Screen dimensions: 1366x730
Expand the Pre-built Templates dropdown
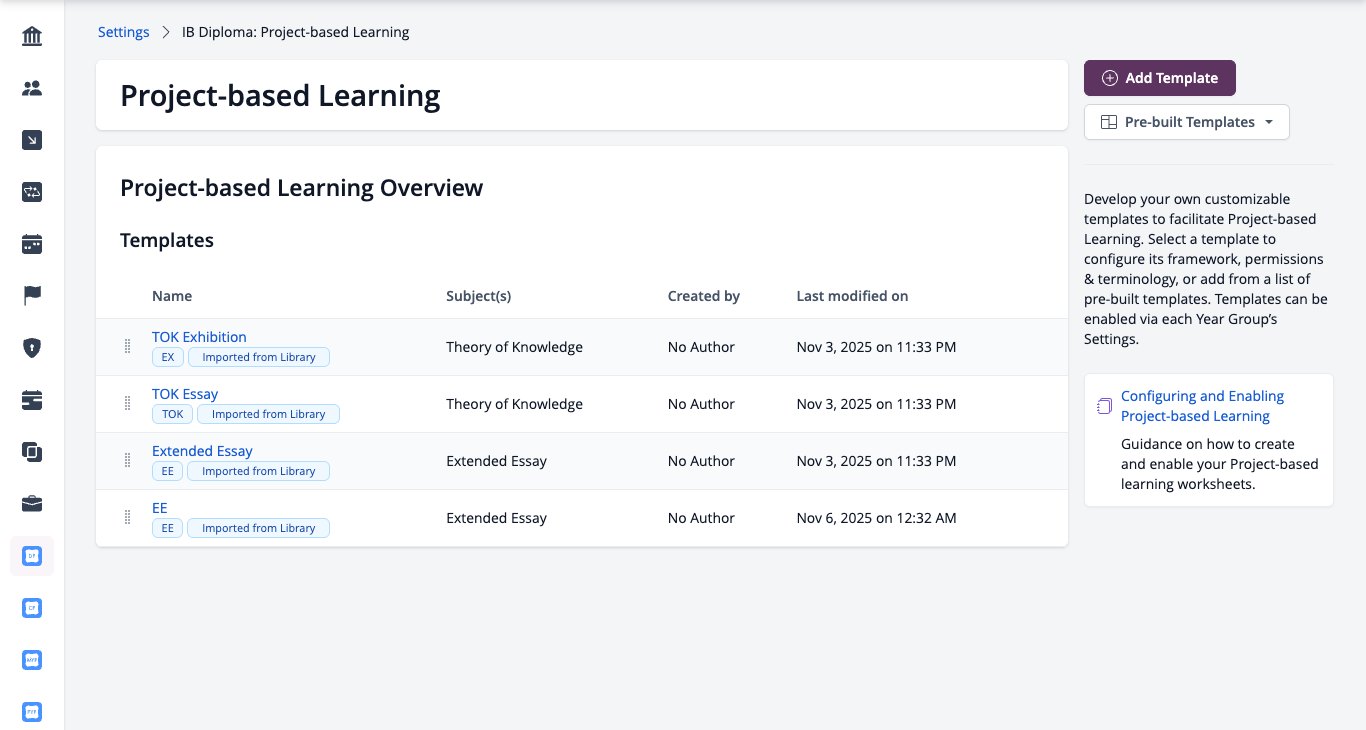pyautogui.click(x=1187, y=122)
